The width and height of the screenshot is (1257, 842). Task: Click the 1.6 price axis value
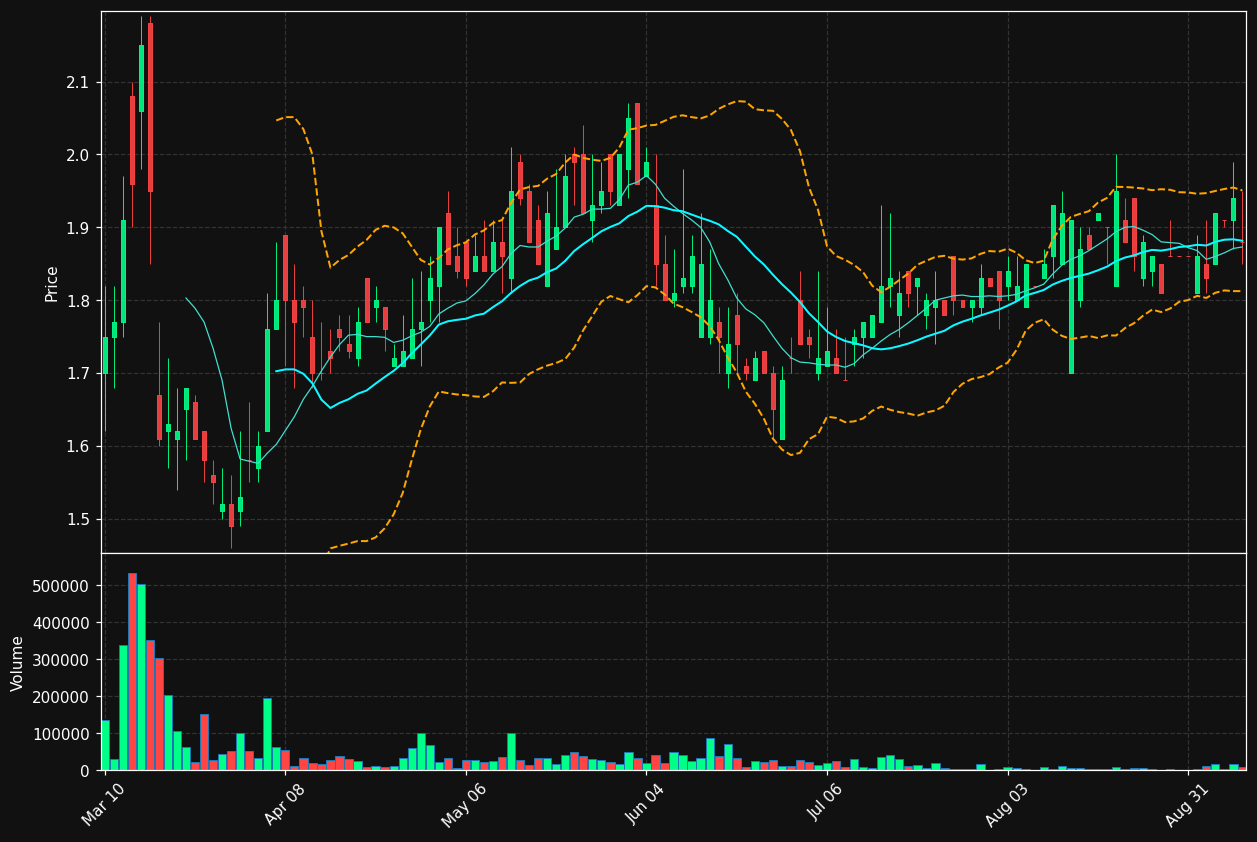coord(78,447)
